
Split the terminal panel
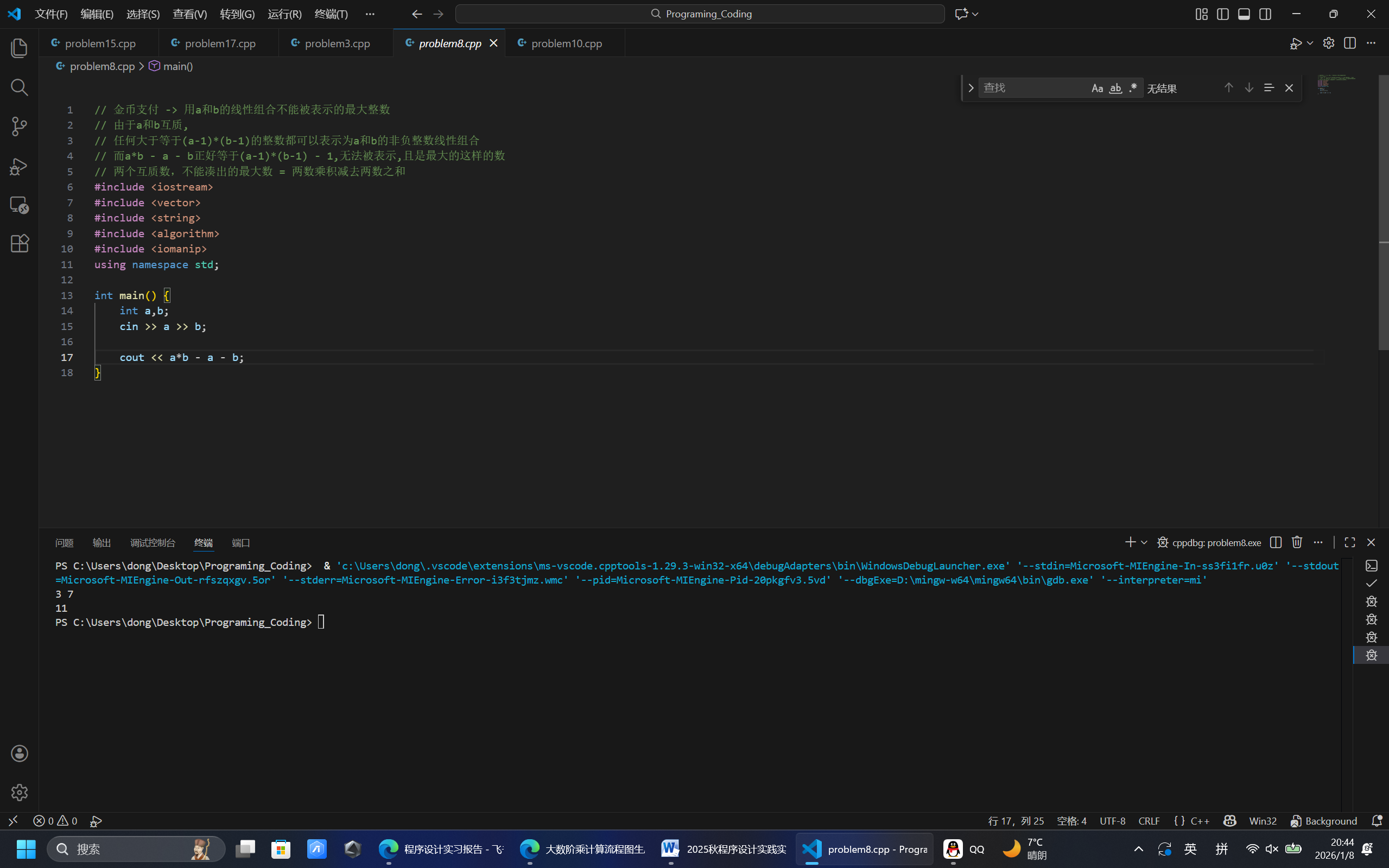coord(1276,542)
